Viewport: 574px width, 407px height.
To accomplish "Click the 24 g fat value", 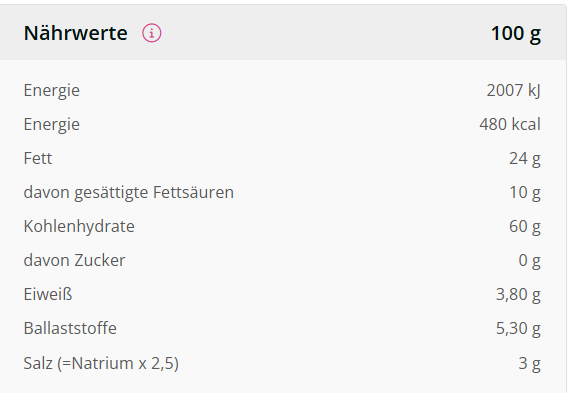I will click(x=525, y=159).
